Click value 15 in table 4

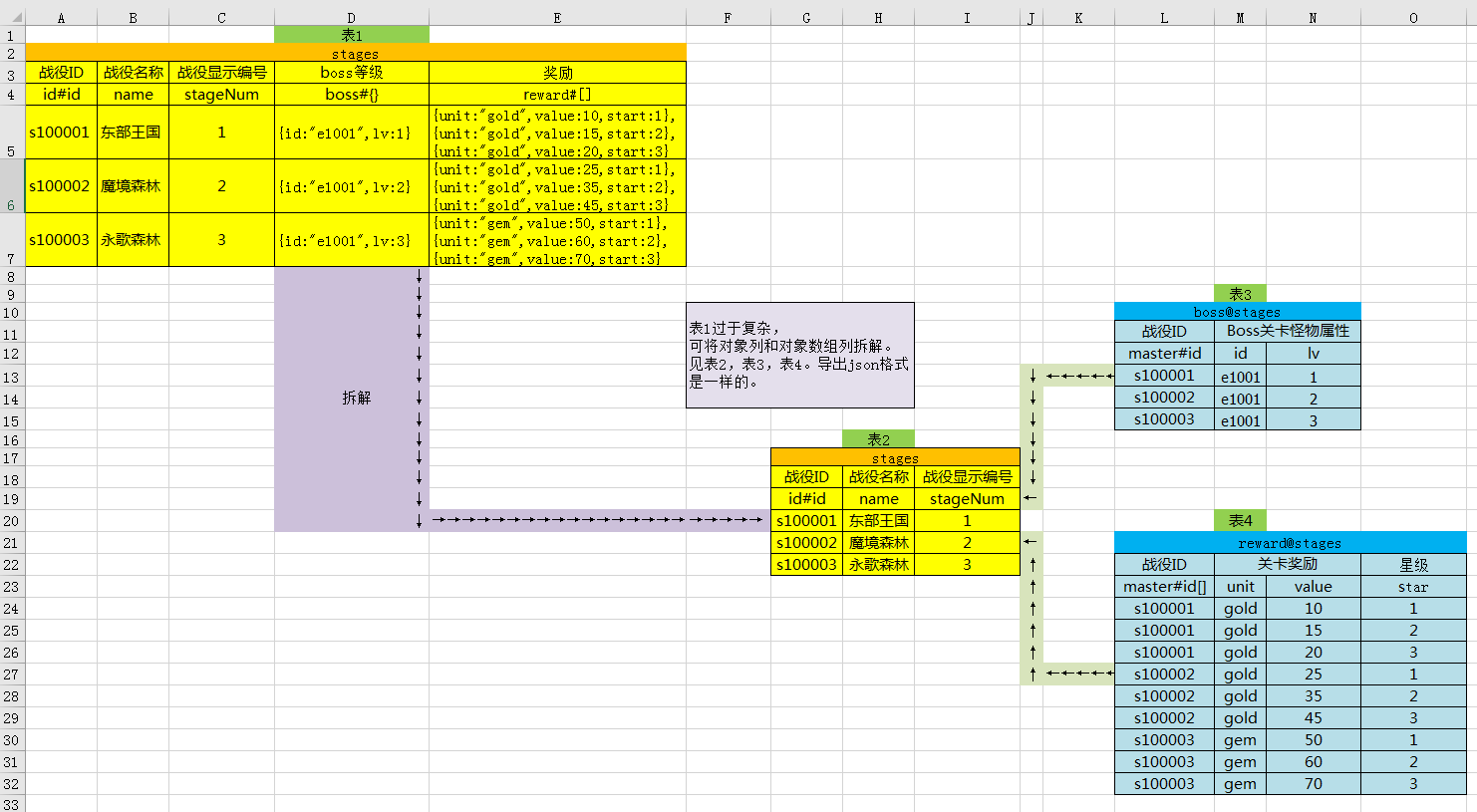[1314, 630]
